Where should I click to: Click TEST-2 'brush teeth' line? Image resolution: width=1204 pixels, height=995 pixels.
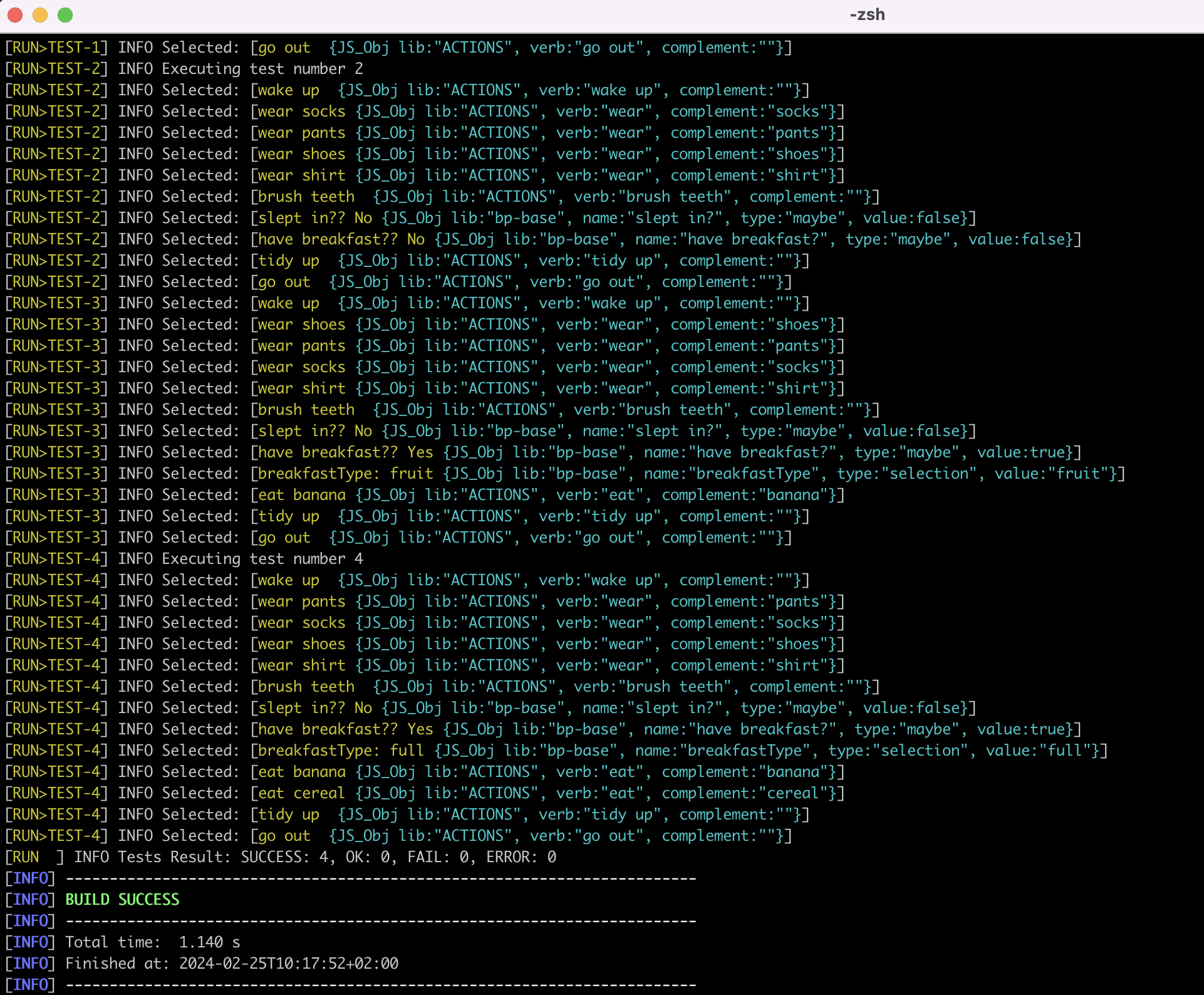coord(443,197)
